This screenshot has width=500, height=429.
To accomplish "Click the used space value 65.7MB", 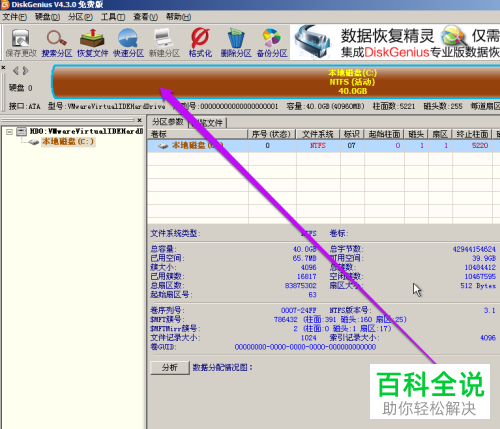I will point(304,258).
